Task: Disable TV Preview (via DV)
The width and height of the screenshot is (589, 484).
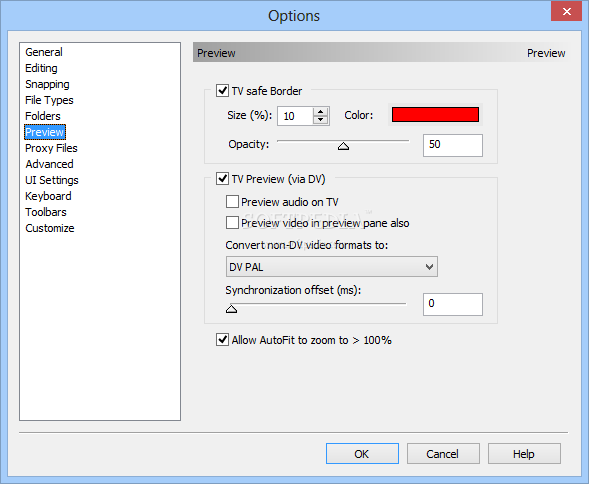Action: [222, 178]
